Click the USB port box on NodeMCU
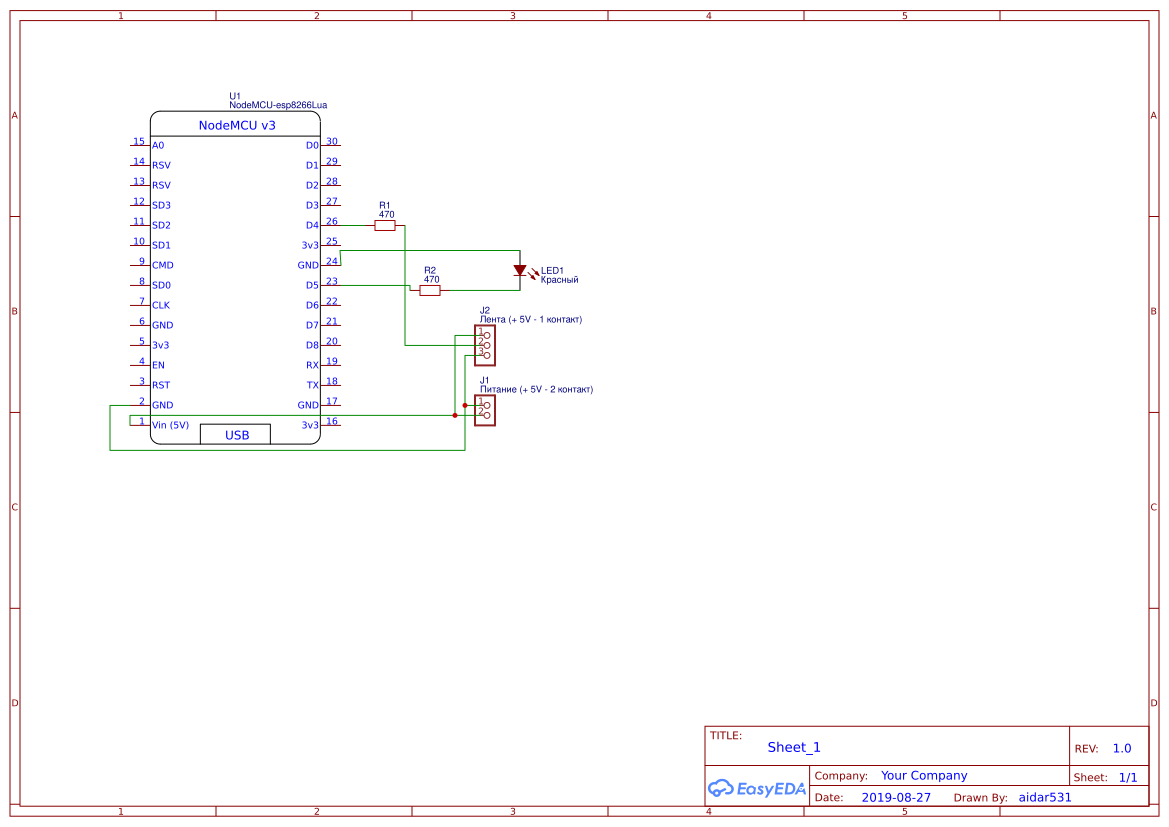The image size is (1169, 827). 236,435
